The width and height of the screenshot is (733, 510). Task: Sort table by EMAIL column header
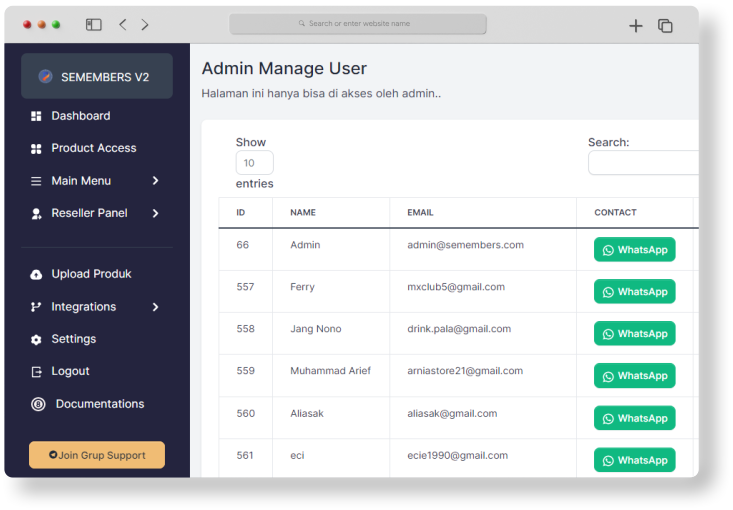pos(420,212)
